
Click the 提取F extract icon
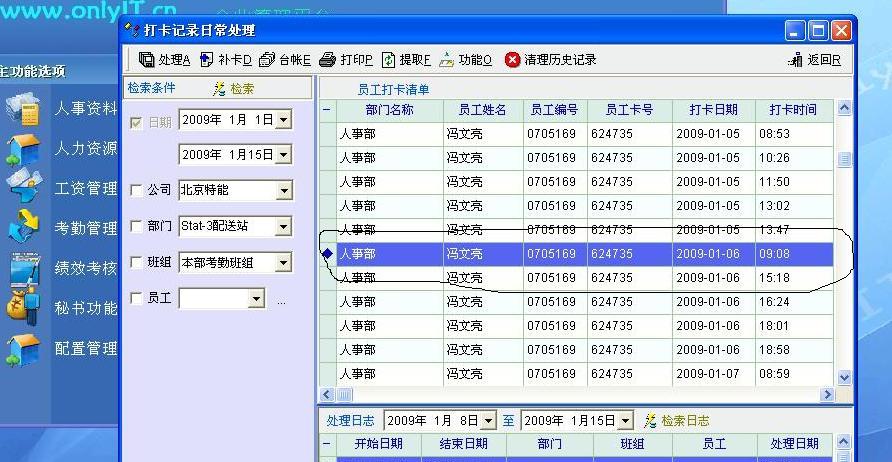[x=389, y=60]
